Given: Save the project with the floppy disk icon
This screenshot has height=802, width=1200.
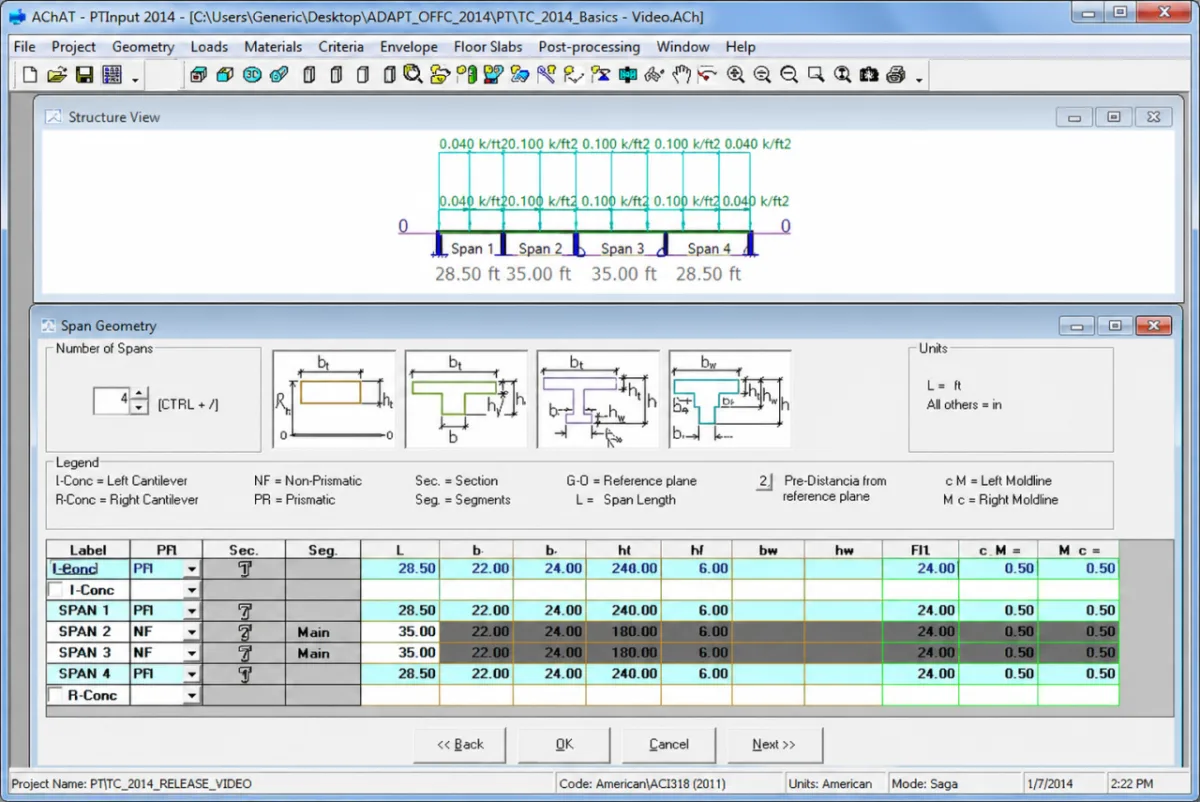Looking at the screenshot, I should [x=84, y=75].
